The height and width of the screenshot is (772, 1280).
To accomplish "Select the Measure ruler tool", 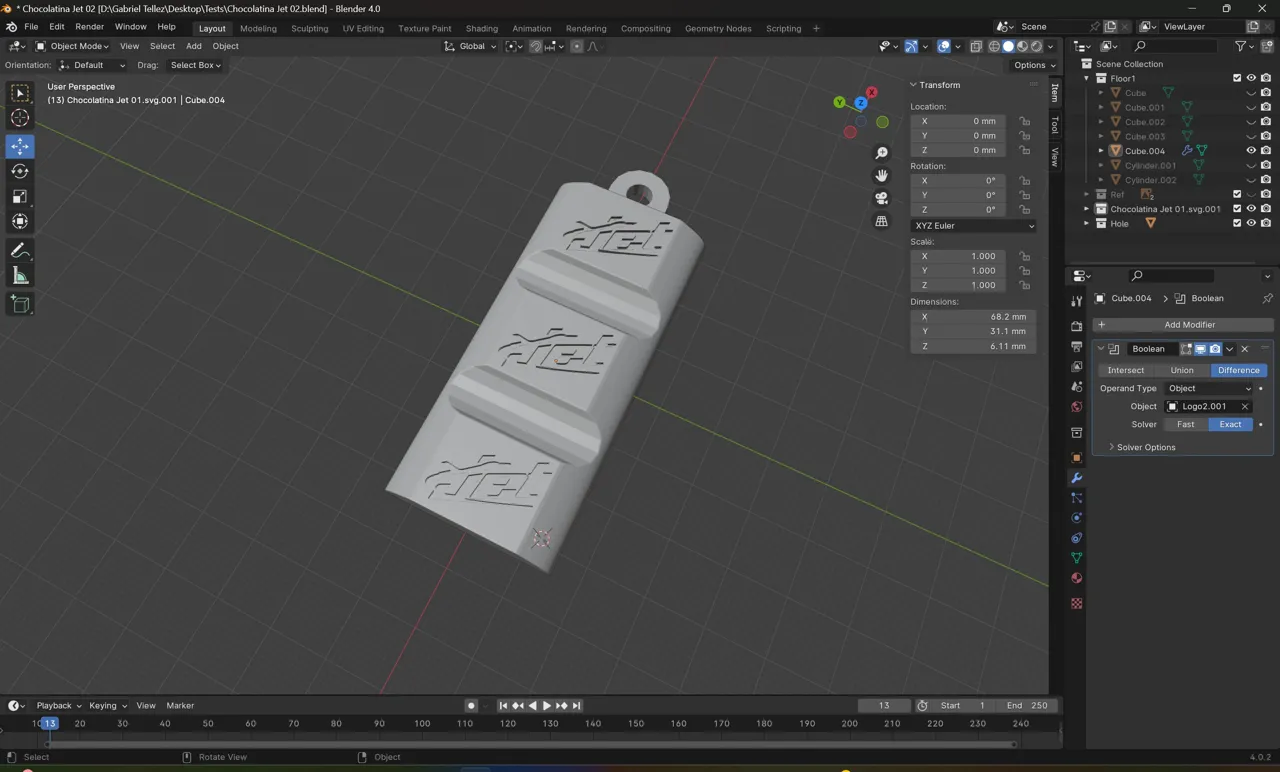I will (20, 275).
